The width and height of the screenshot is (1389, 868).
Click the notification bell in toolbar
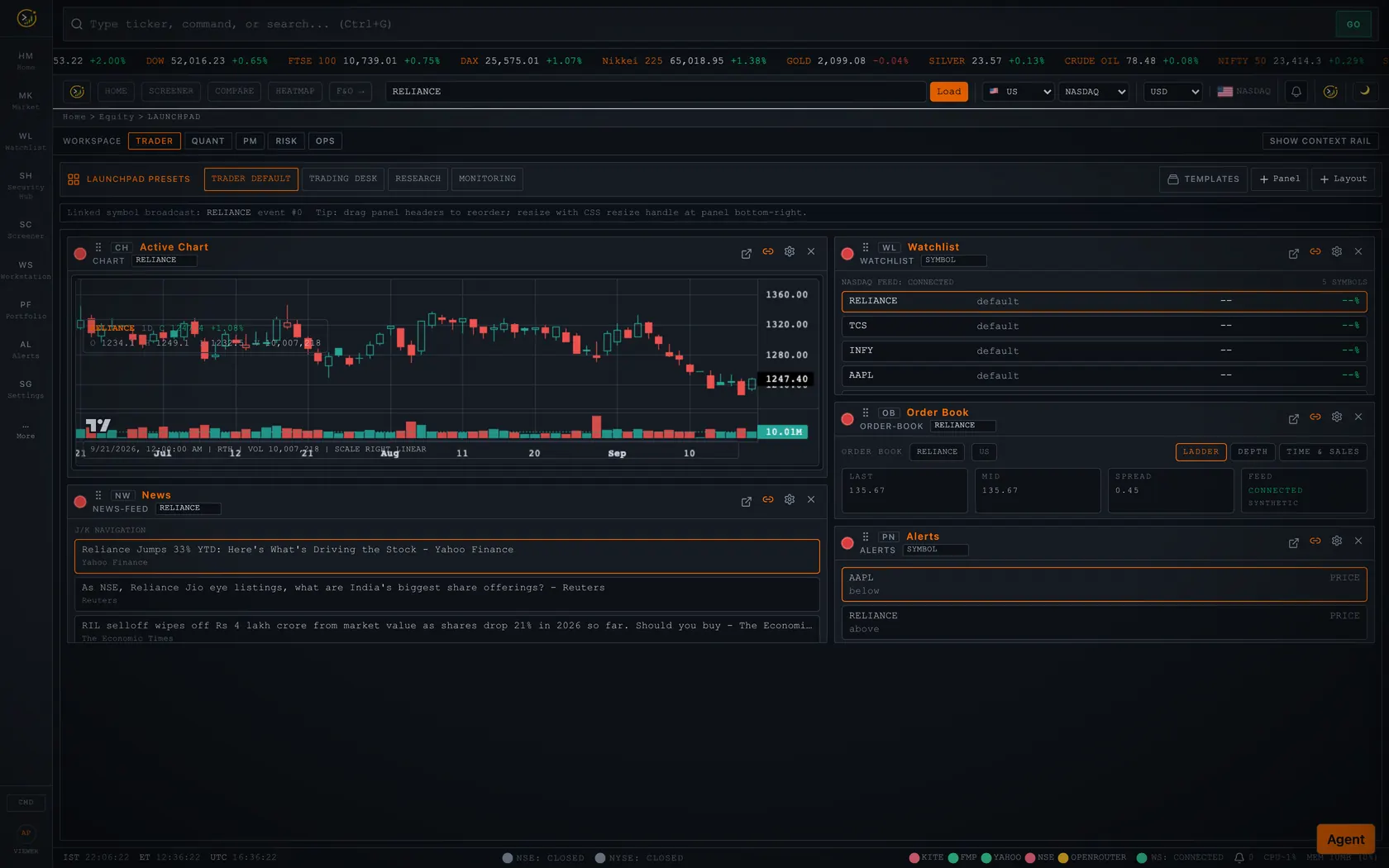1296,92
